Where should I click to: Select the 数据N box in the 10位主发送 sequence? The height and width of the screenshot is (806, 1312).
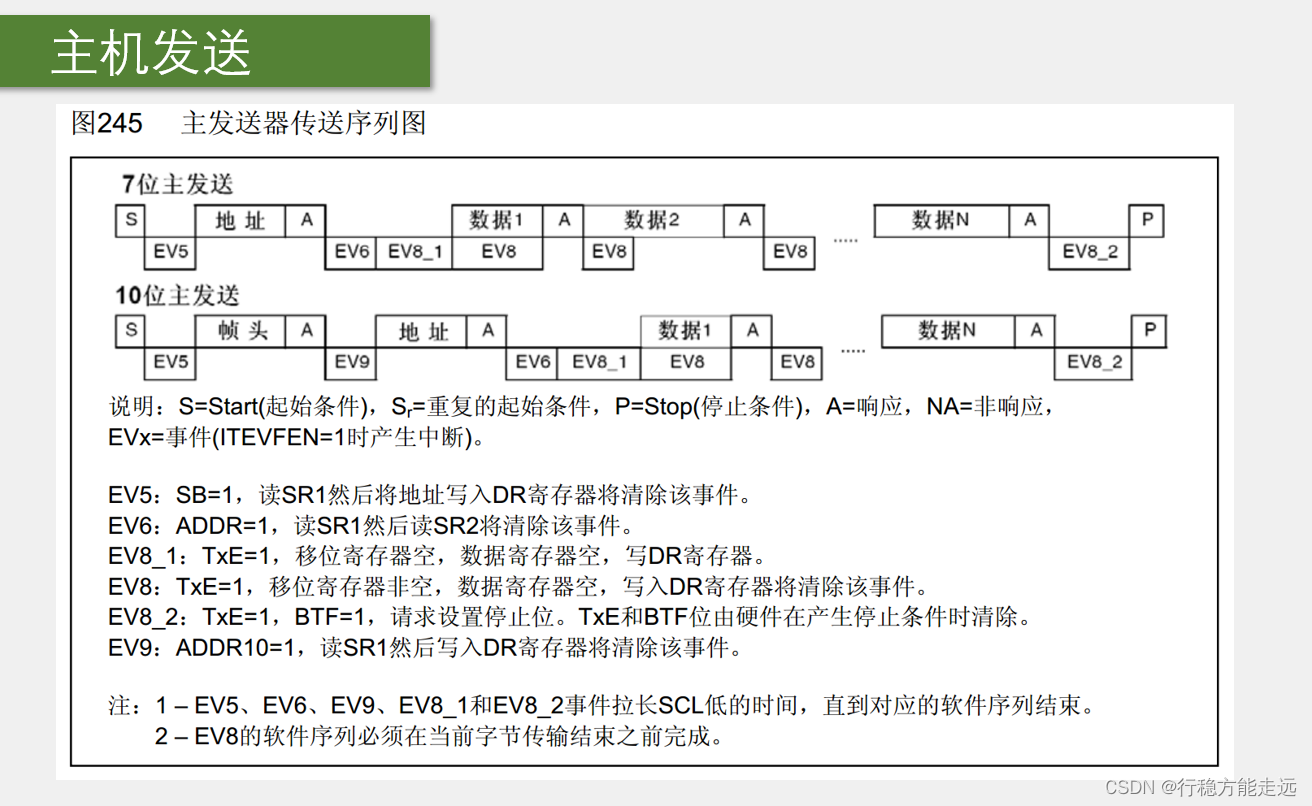[949, 331]
